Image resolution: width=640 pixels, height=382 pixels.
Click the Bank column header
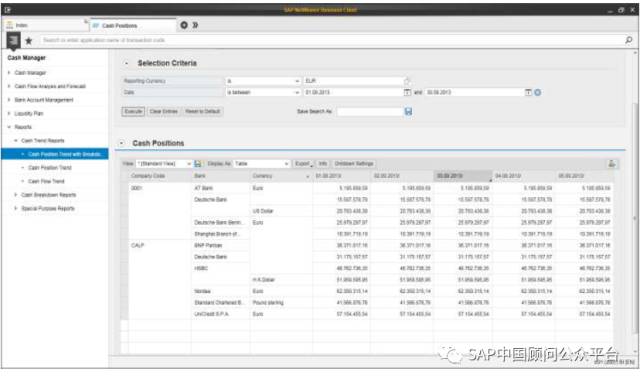(x=220, y=176)
